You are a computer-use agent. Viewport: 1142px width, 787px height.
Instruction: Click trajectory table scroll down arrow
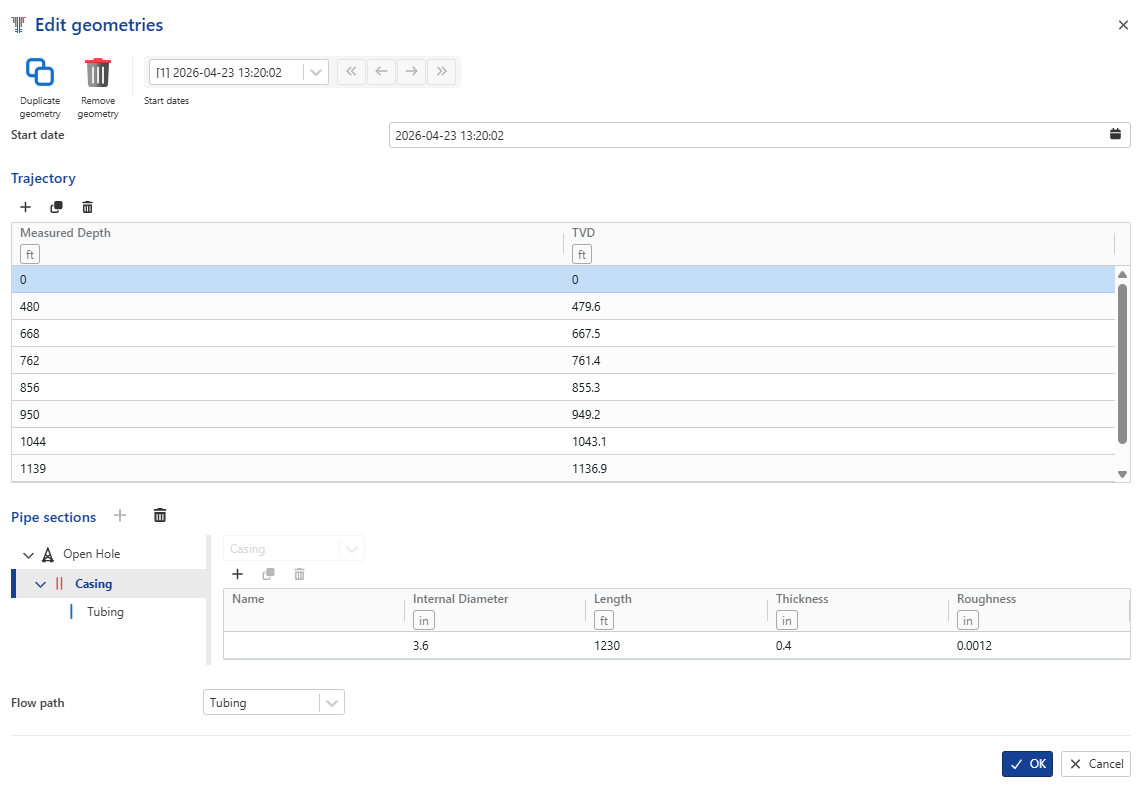(x=1122, y=474)
